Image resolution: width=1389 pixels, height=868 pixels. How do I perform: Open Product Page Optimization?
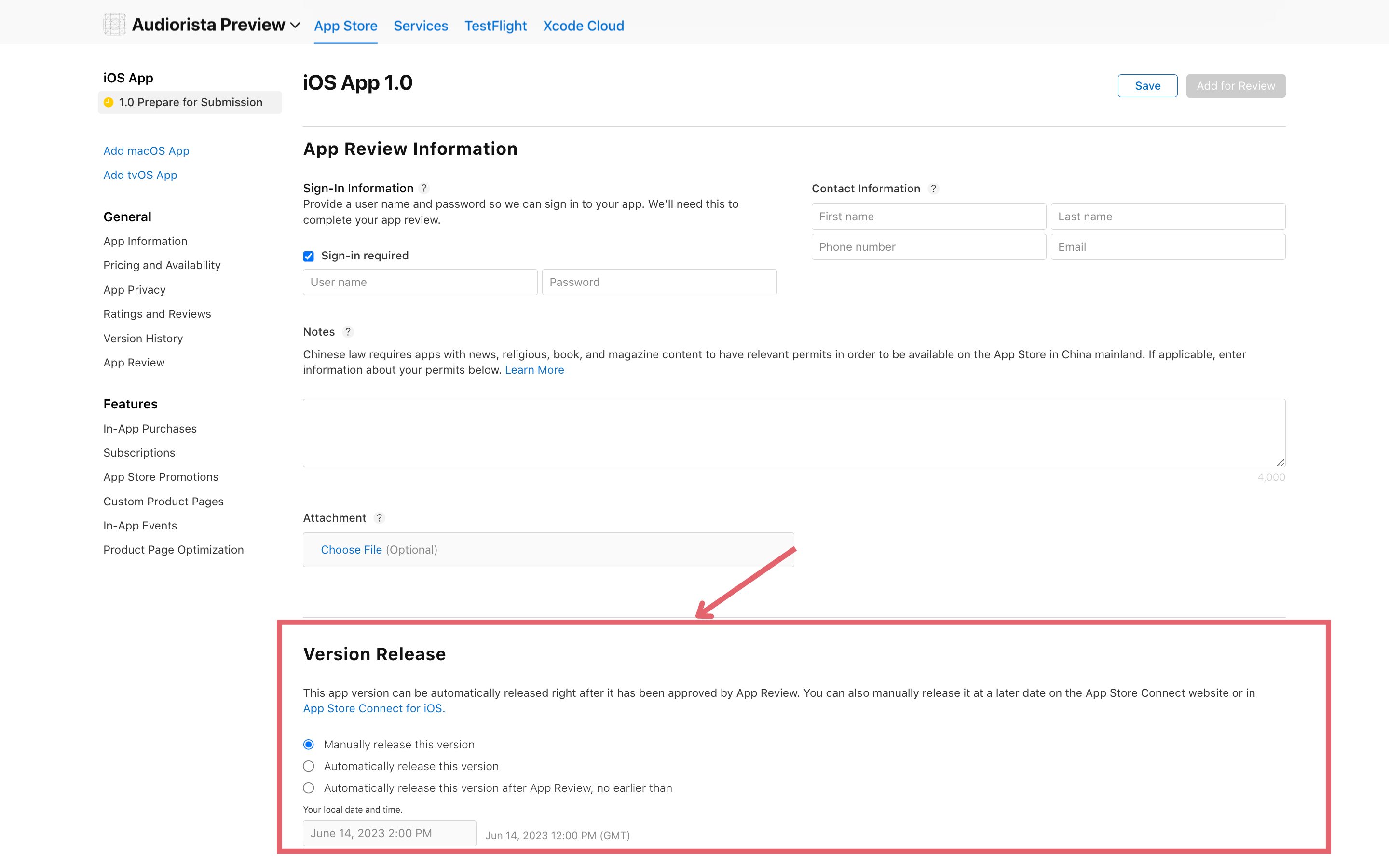(x=173, y=550)
